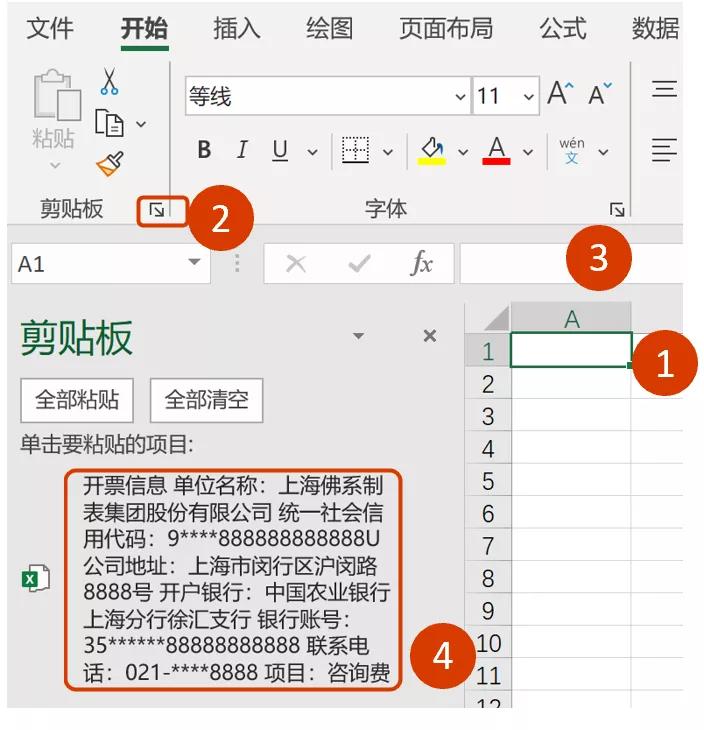Click the select-all corner triangle
This screenshot has width=704, height=730.
coord(497,318)
